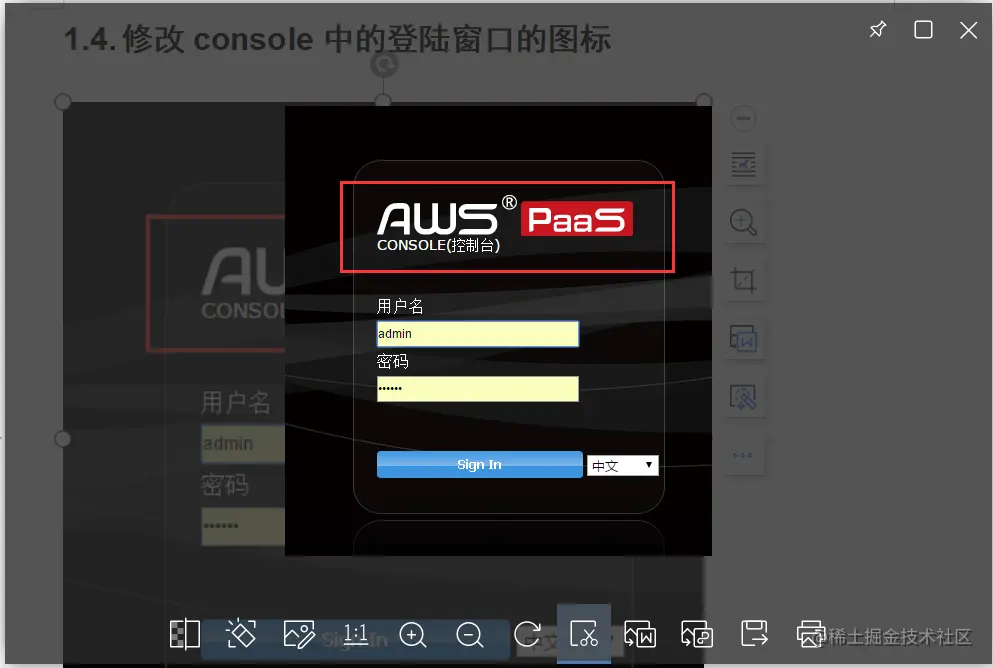Focus the username field containing admin
The width and height of the screenshot is (993, 668).
click(x=478, y=334)
